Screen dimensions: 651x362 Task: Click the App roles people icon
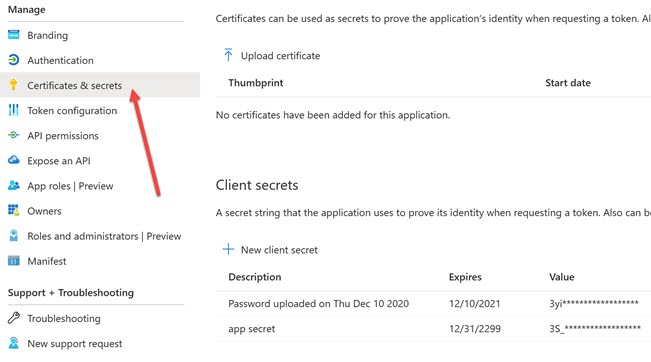[14, 185]
